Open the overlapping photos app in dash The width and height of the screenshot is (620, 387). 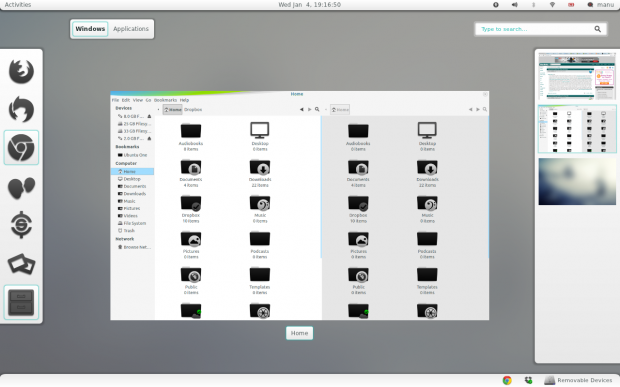pos(21,264)
